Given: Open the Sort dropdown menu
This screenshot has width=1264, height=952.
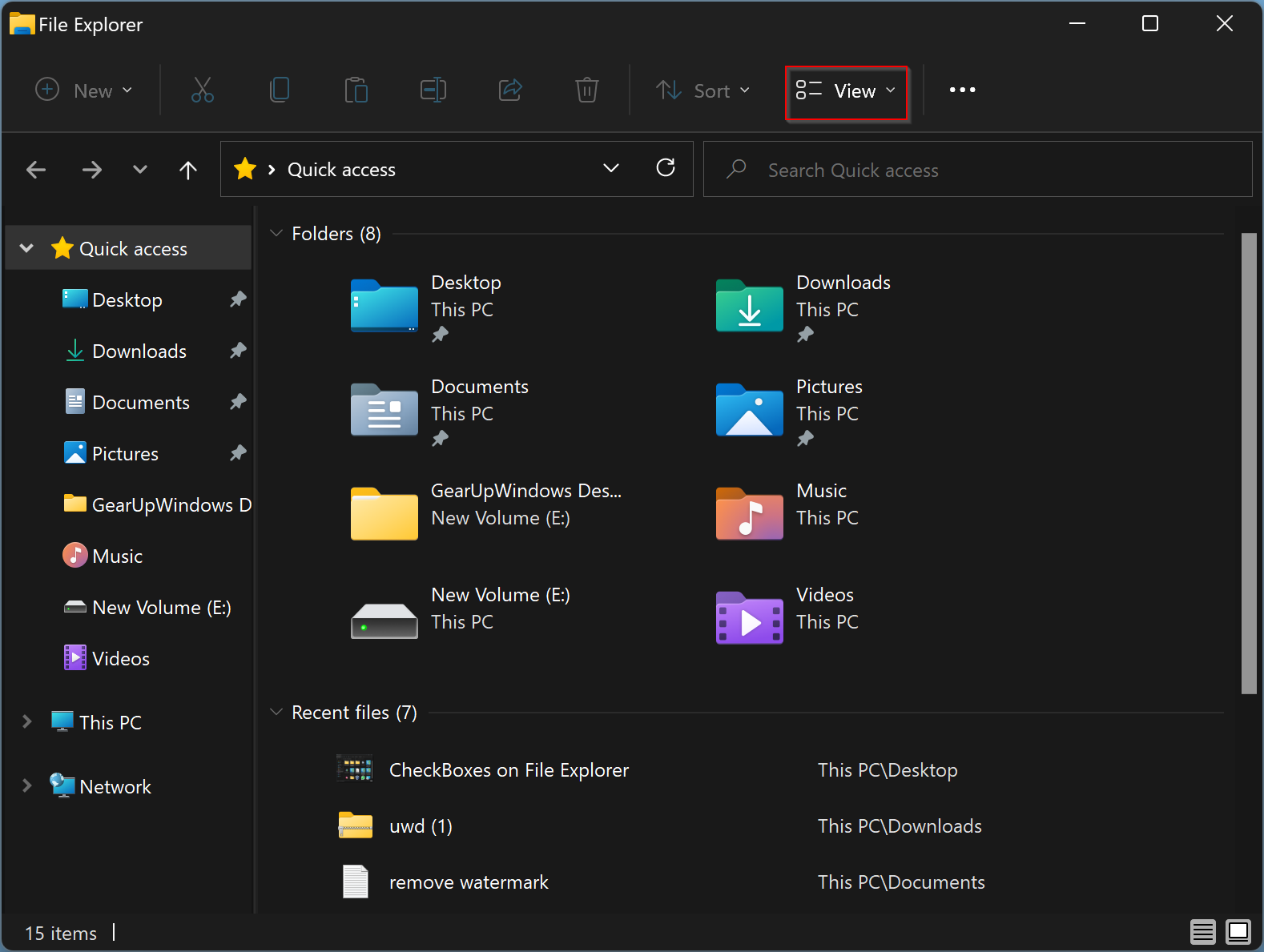Looking at the screenshot, I should tap(703, 90).
